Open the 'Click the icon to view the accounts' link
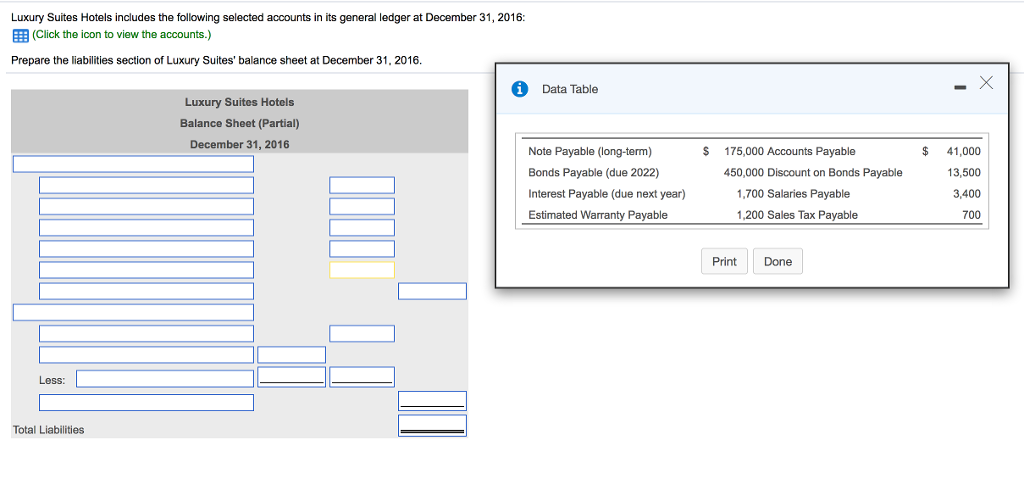 click(119, 34)
